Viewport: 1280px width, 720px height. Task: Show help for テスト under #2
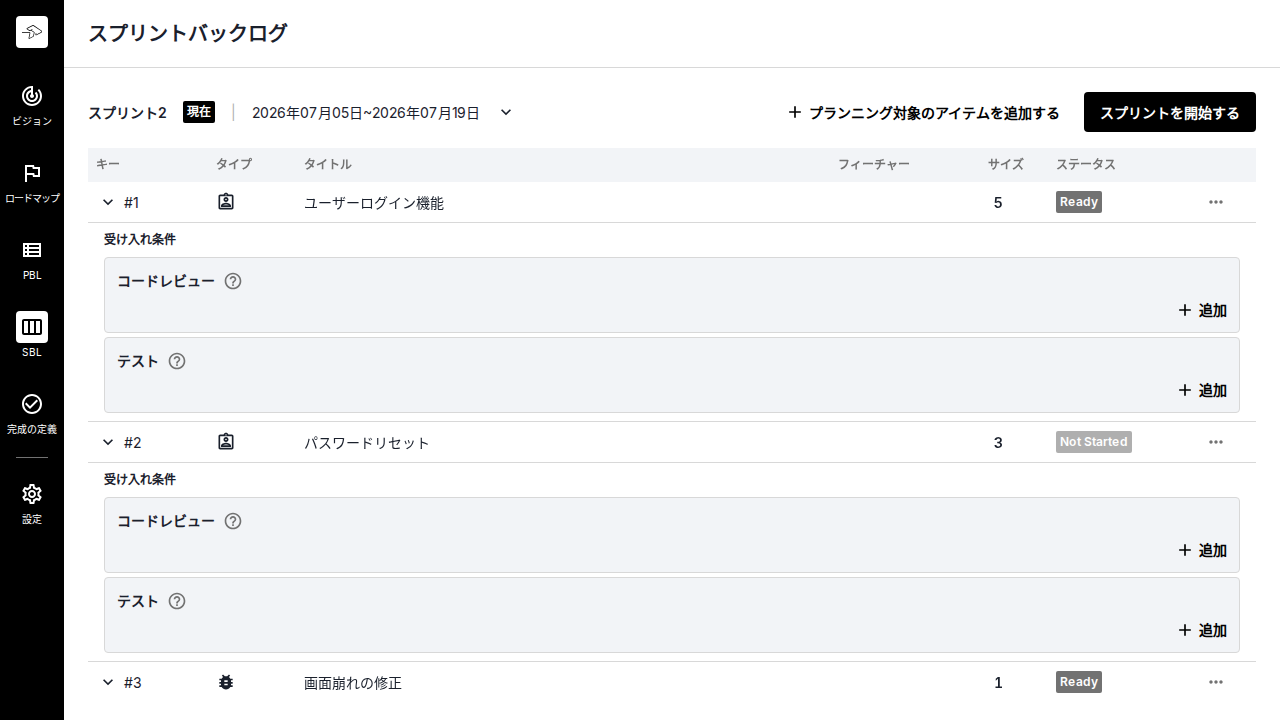[x=177, y=601]
